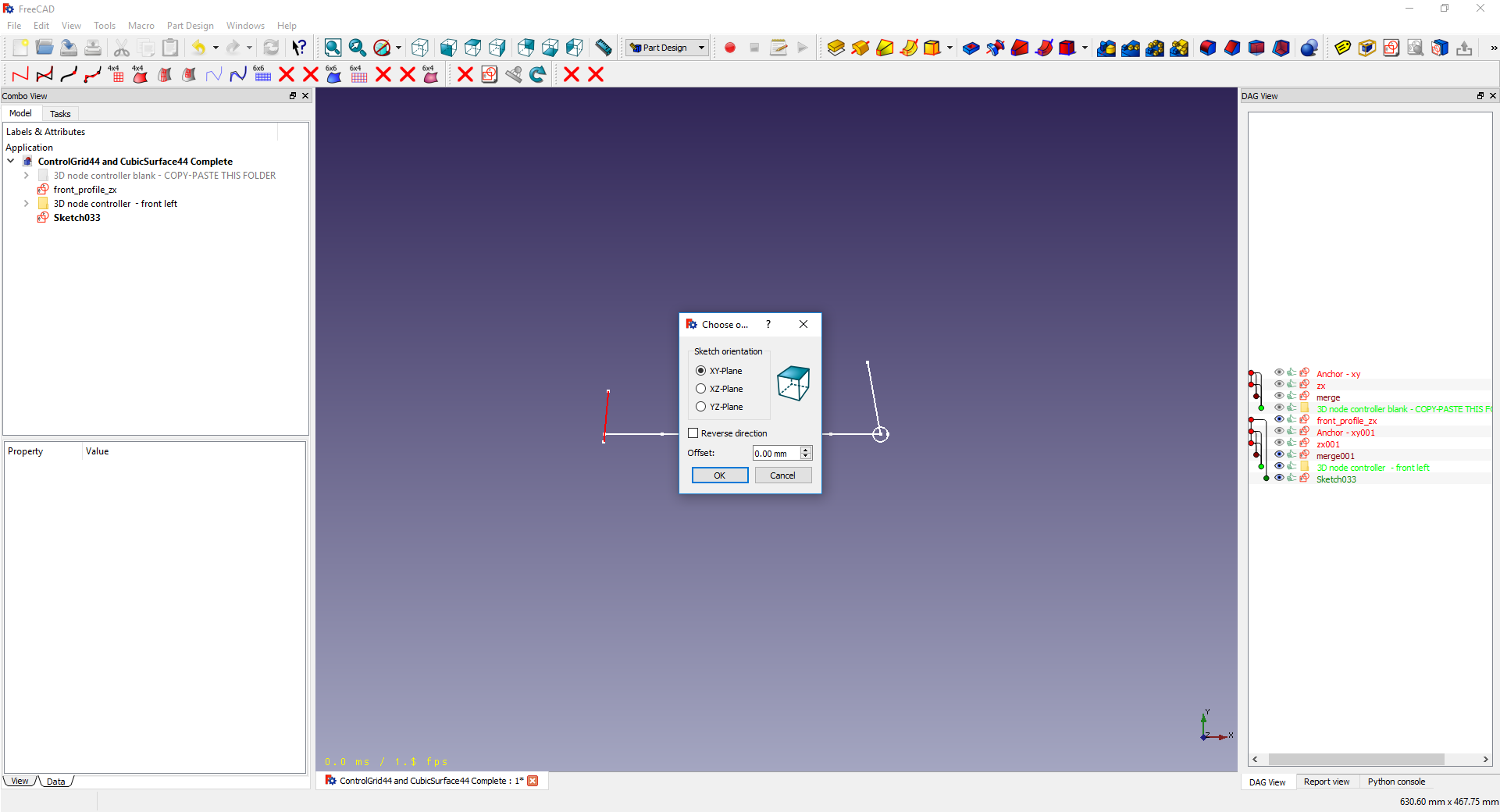Open the Part Design workbench dropdown
Viewport: 1500px width, 812px height.
668,48
